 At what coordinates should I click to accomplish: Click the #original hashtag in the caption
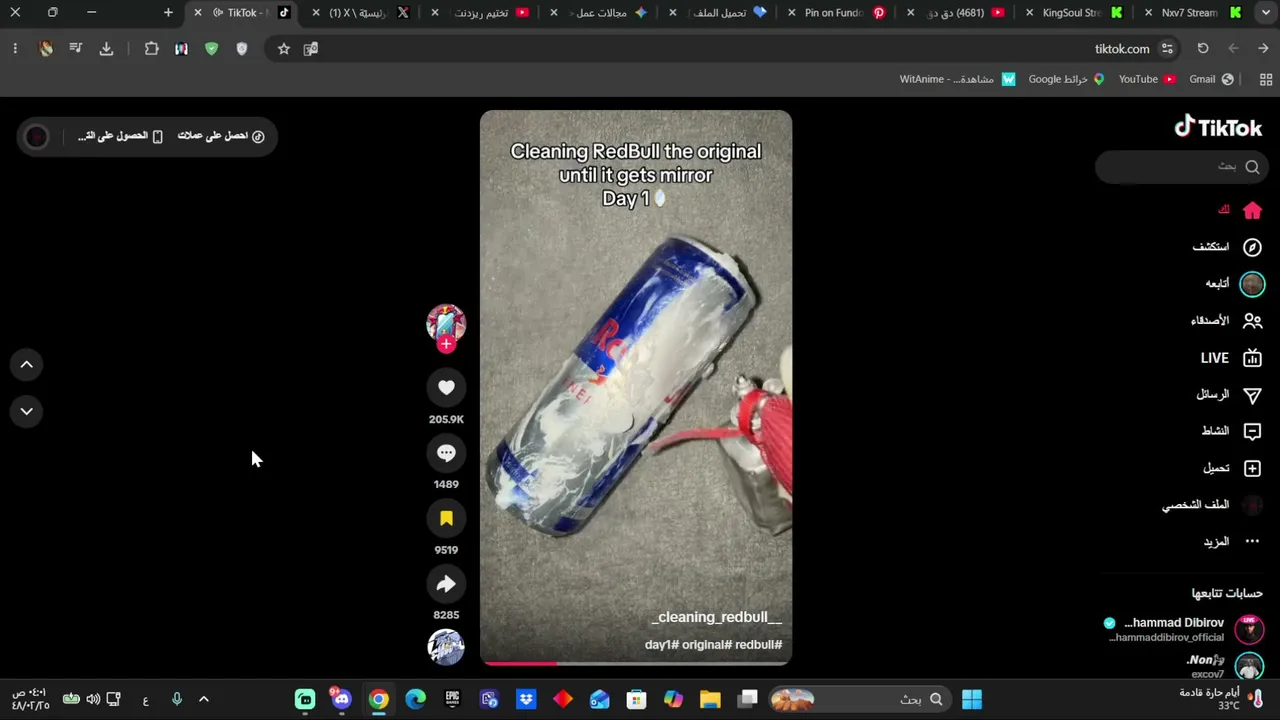tap(707, 645)
